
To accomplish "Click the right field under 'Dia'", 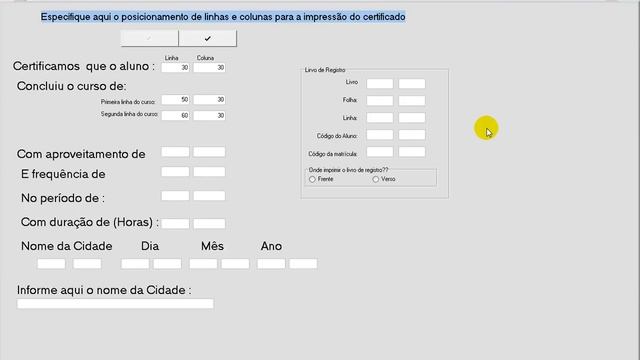I will coord(167,264).
